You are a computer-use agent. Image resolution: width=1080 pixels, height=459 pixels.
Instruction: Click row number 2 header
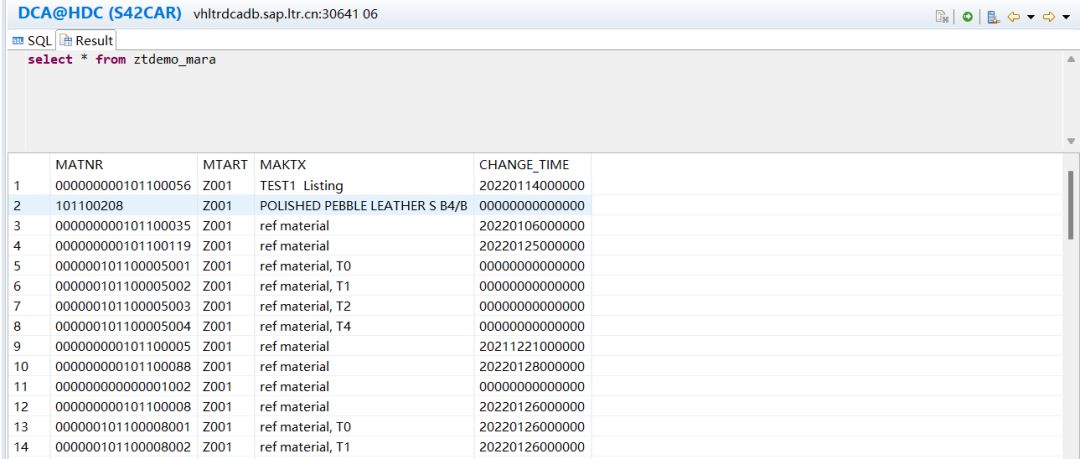(x=29, y=205)
